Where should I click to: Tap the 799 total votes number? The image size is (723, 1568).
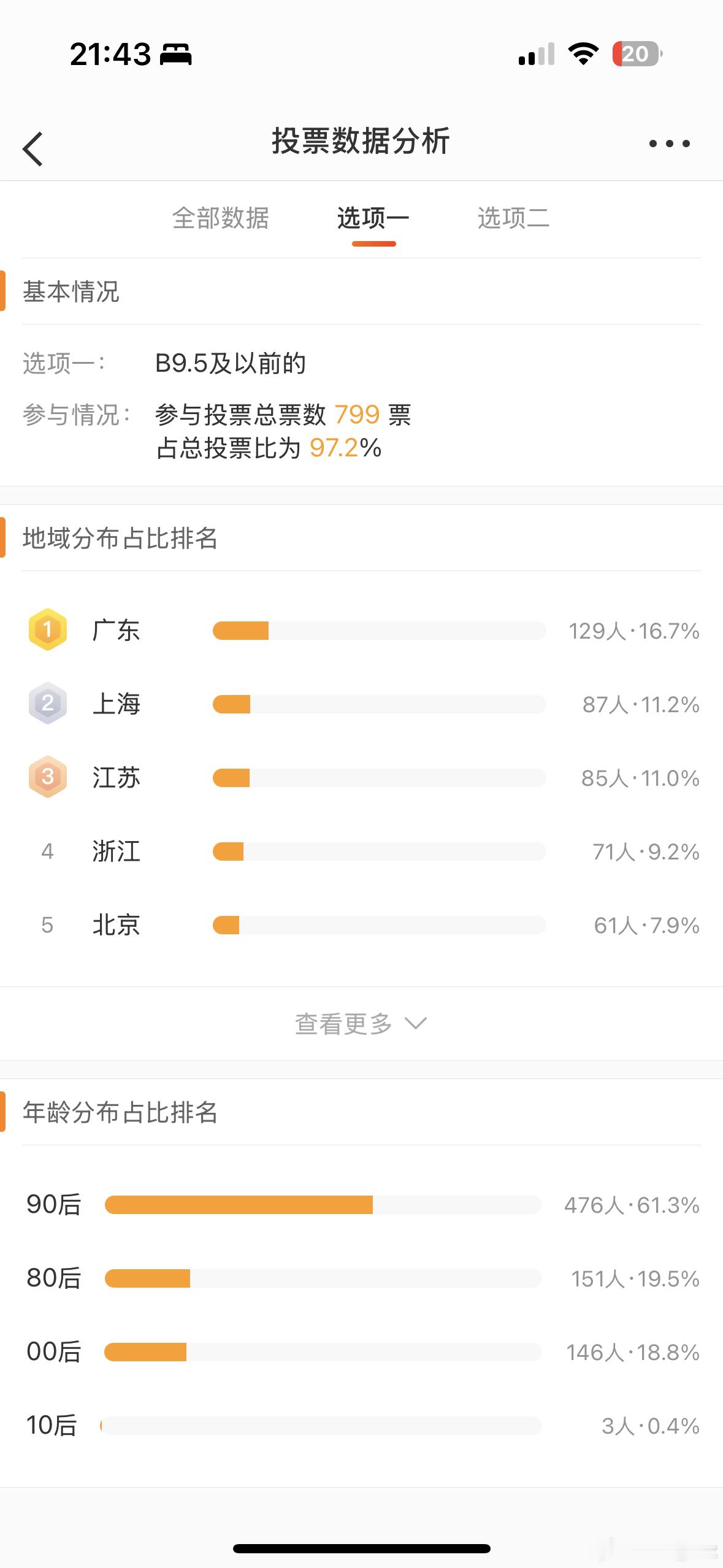(x=357, y=415)
